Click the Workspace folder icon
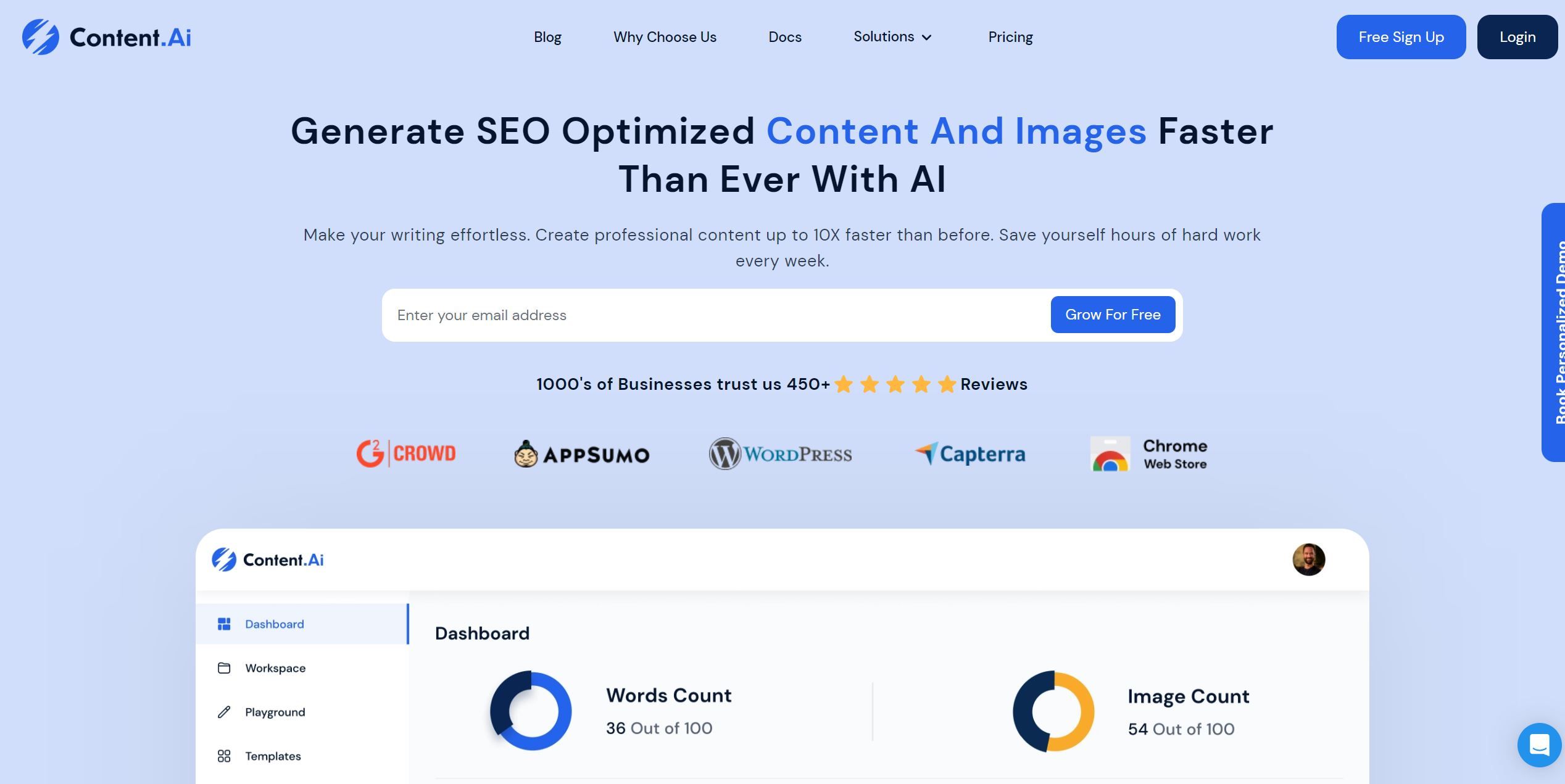 [223, 667]
